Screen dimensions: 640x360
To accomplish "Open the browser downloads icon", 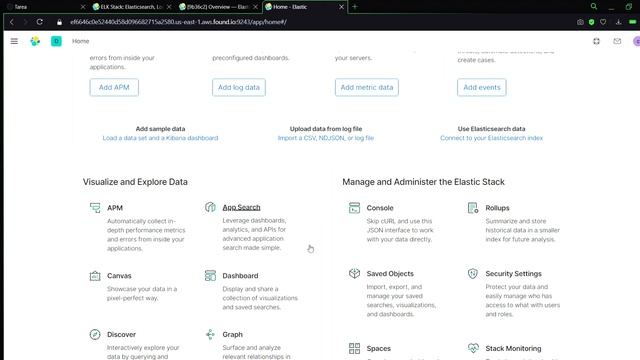I will pyautogui.click(x=619, y=22).
